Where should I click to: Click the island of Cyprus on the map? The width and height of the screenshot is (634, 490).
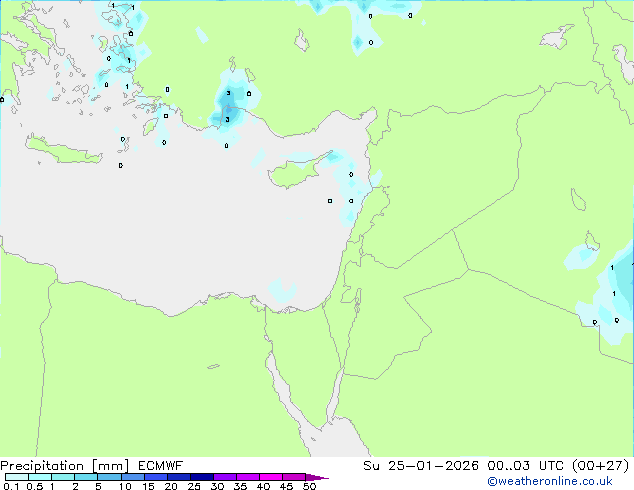pos(294,173)
